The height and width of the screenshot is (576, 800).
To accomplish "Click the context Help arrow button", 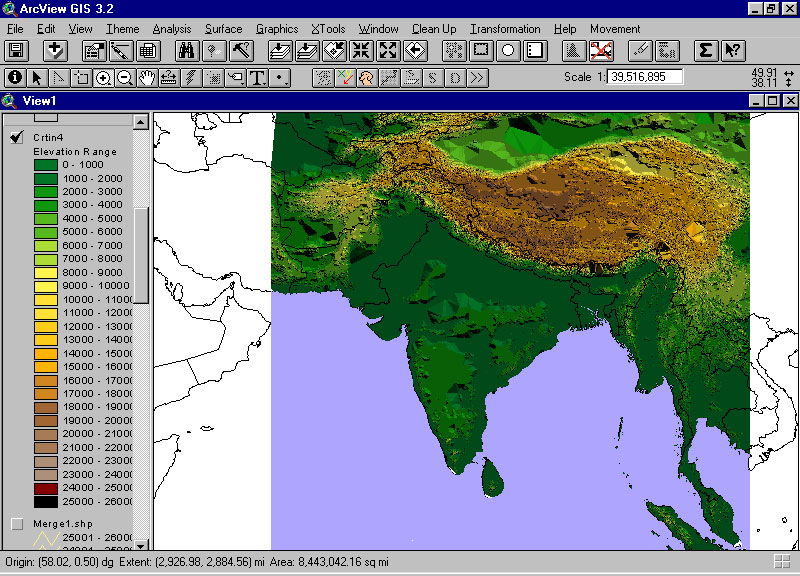I will tap(732, 50).
